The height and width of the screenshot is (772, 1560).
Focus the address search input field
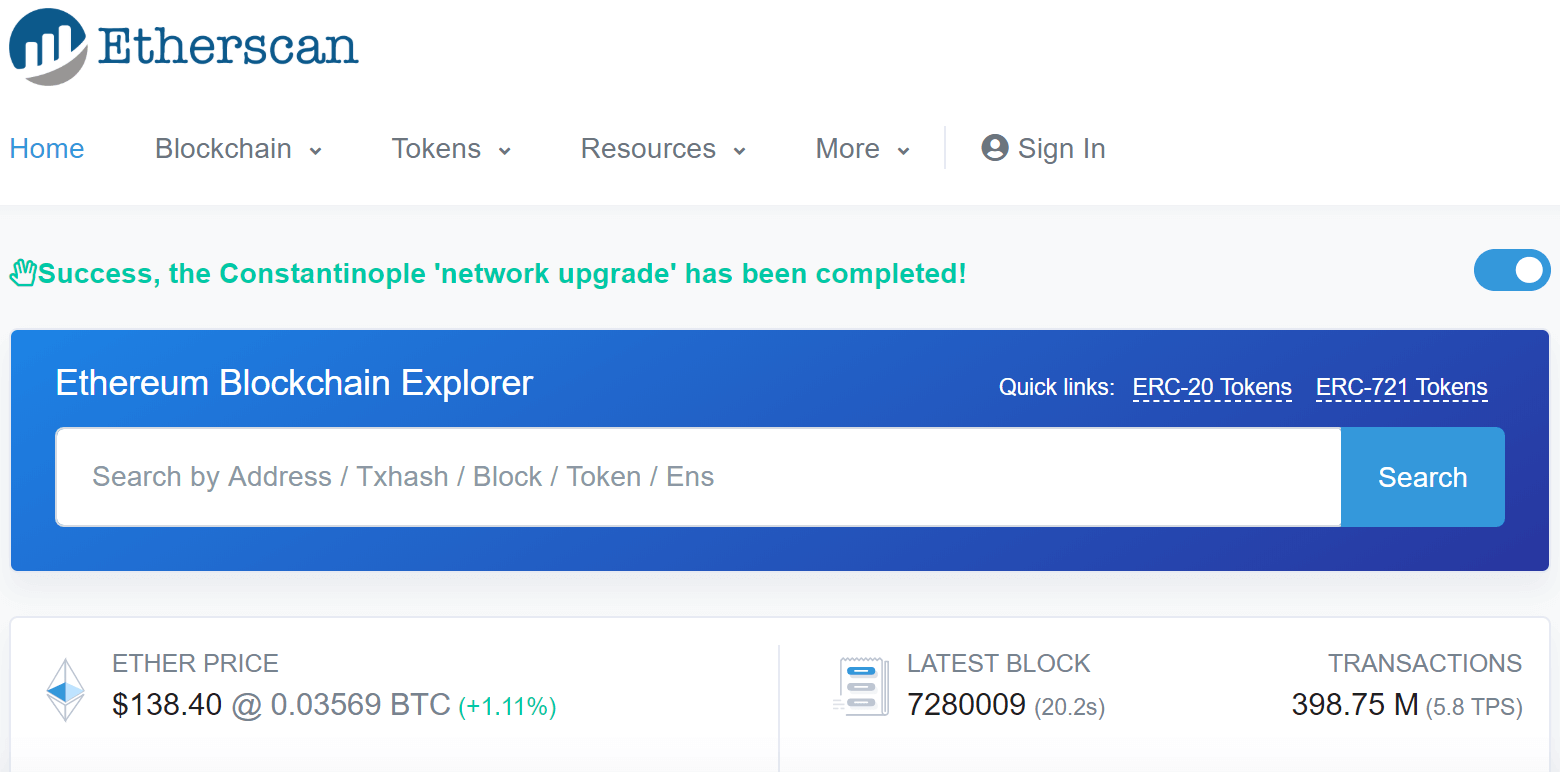point(697,477)
